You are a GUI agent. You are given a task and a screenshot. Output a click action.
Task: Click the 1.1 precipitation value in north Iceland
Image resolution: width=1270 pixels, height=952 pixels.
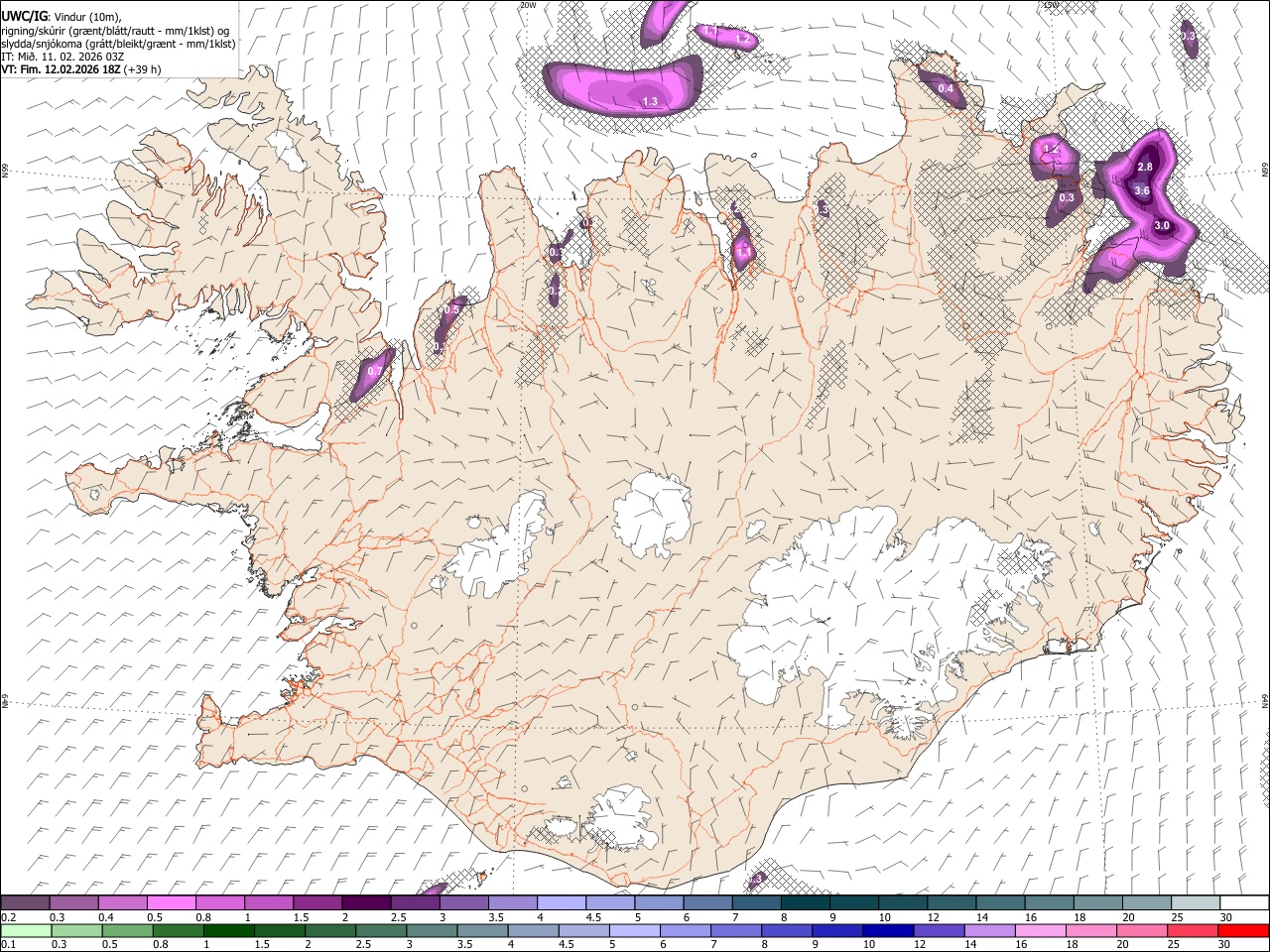[x=742, y=253]
